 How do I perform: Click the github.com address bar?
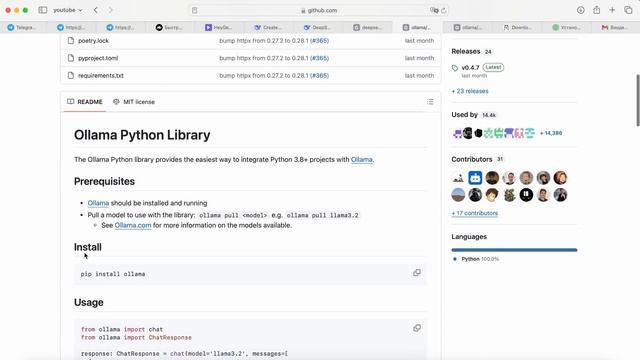pos(319,10)
